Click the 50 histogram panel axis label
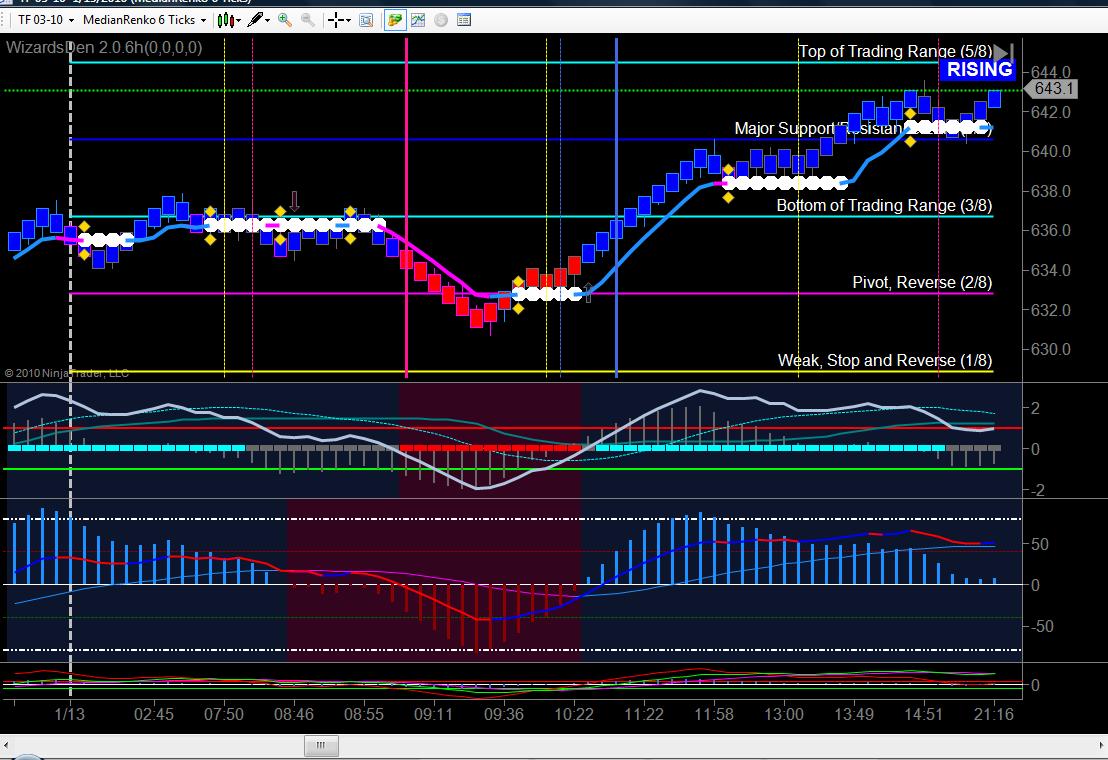 tap(1040, 544)
